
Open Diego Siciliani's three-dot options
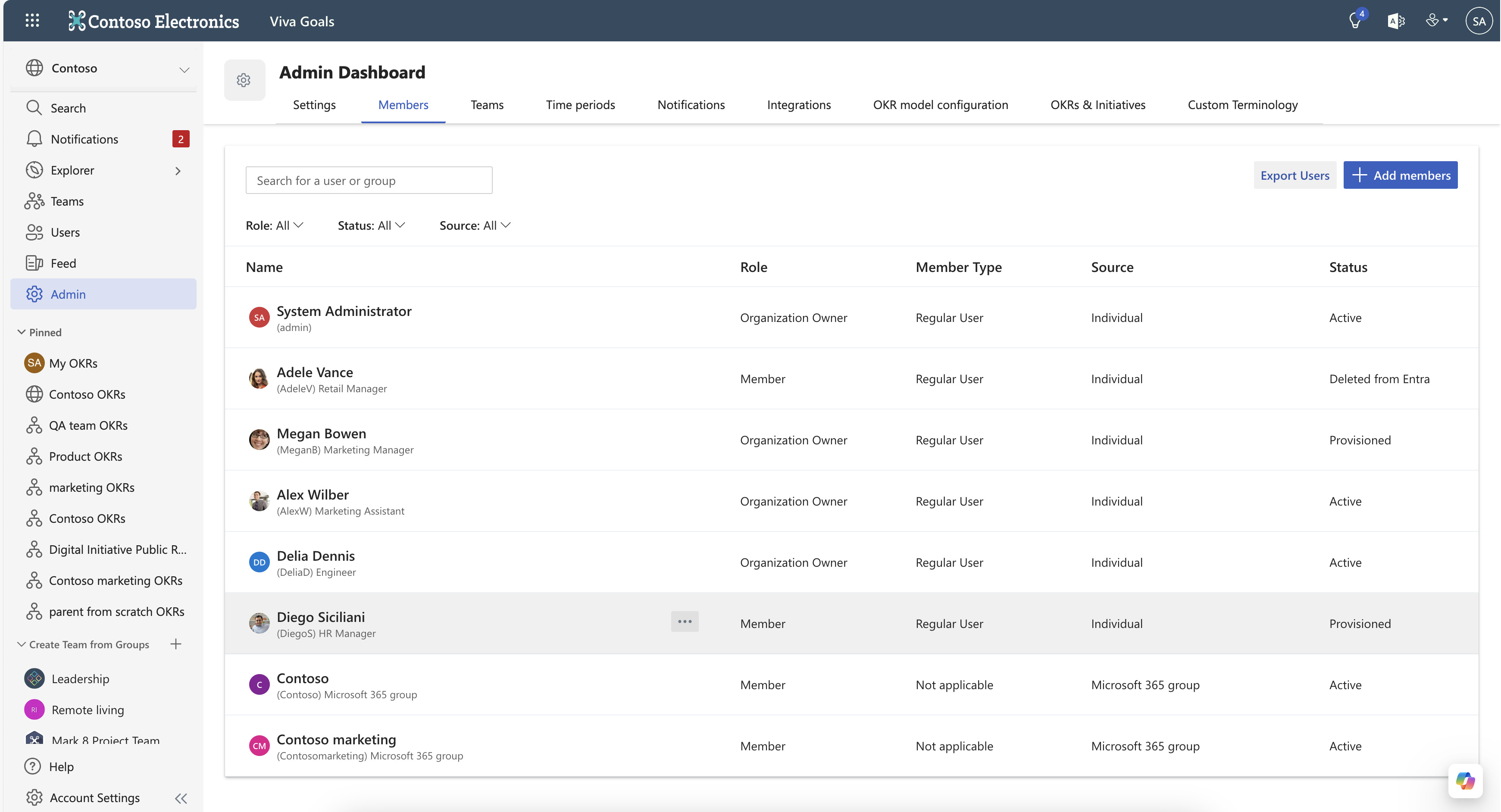pos(685,621)
